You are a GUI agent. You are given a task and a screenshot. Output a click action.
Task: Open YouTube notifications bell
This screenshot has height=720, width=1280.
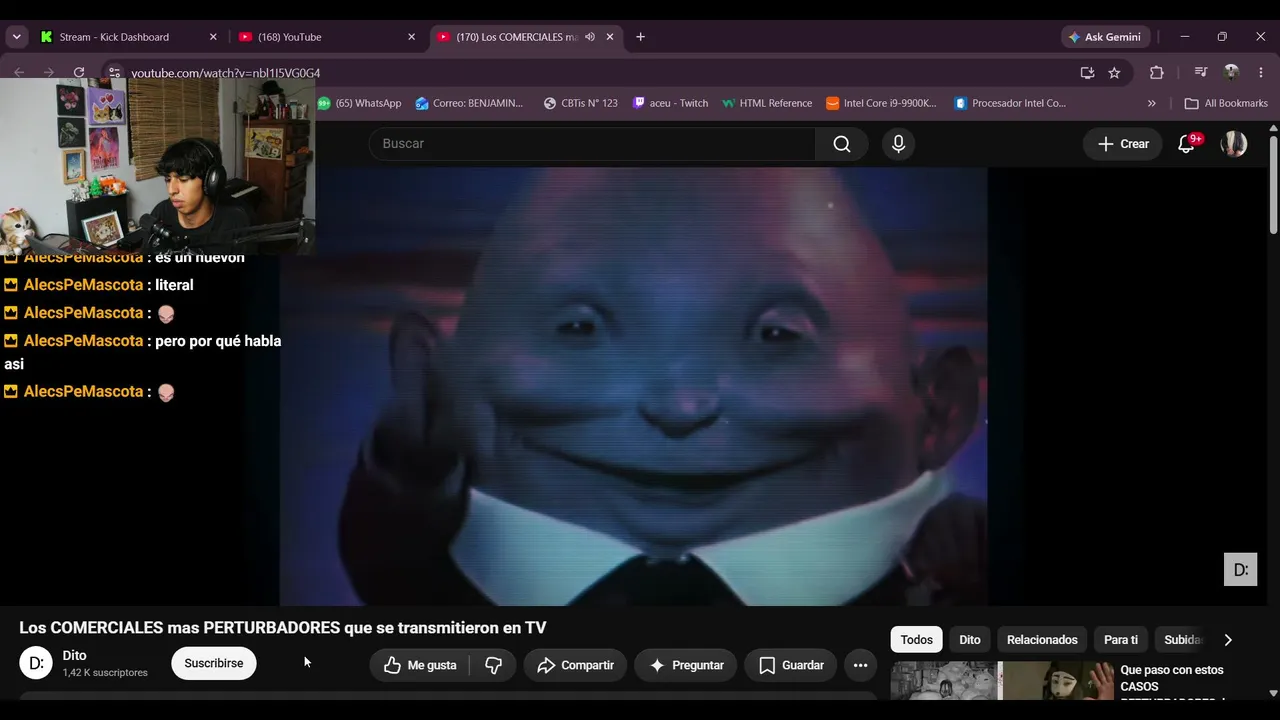pyautogui.click(x=1187, y=144)
